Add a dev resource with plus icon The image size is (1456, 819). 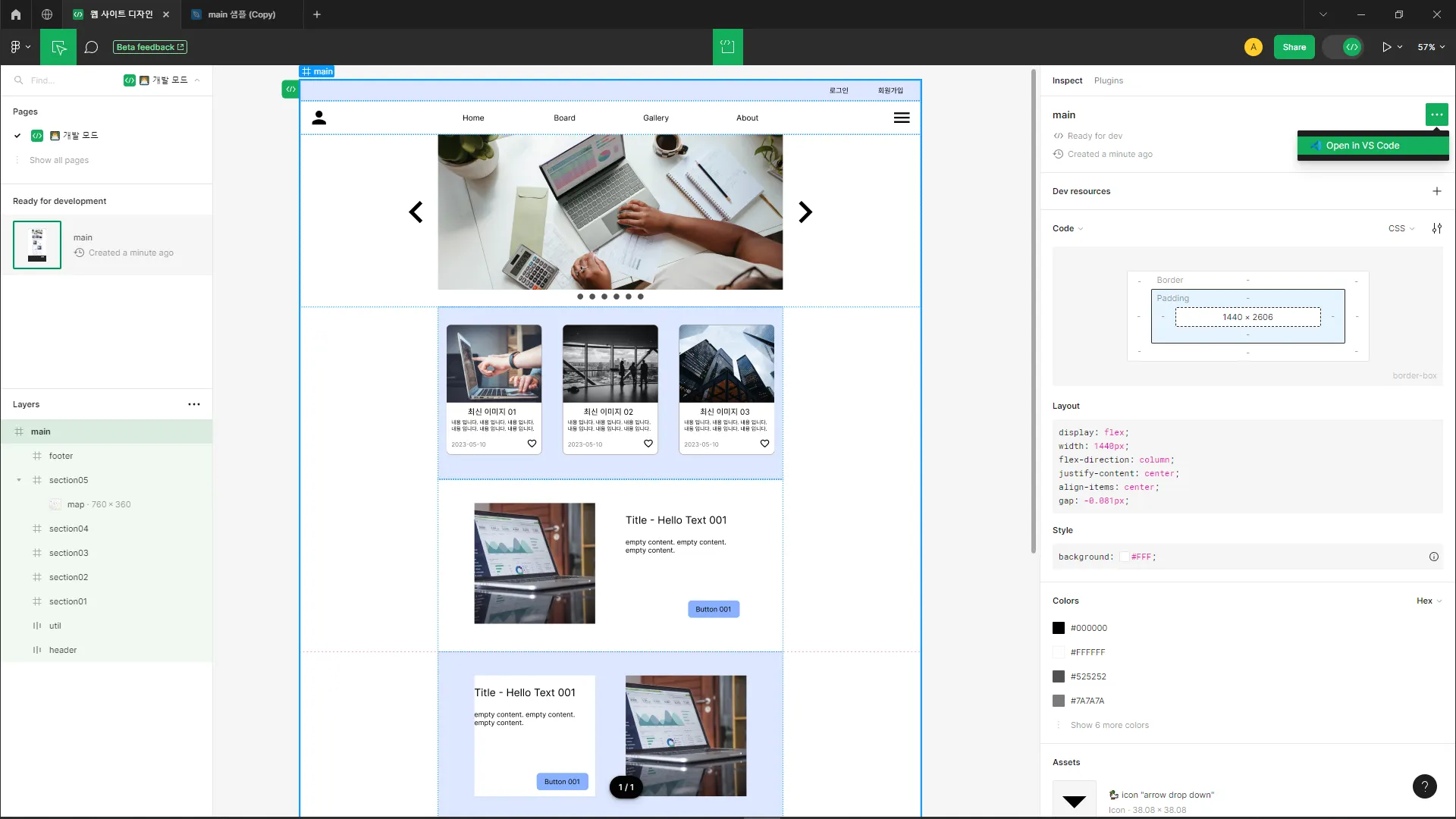click(x=1436, y=191)
